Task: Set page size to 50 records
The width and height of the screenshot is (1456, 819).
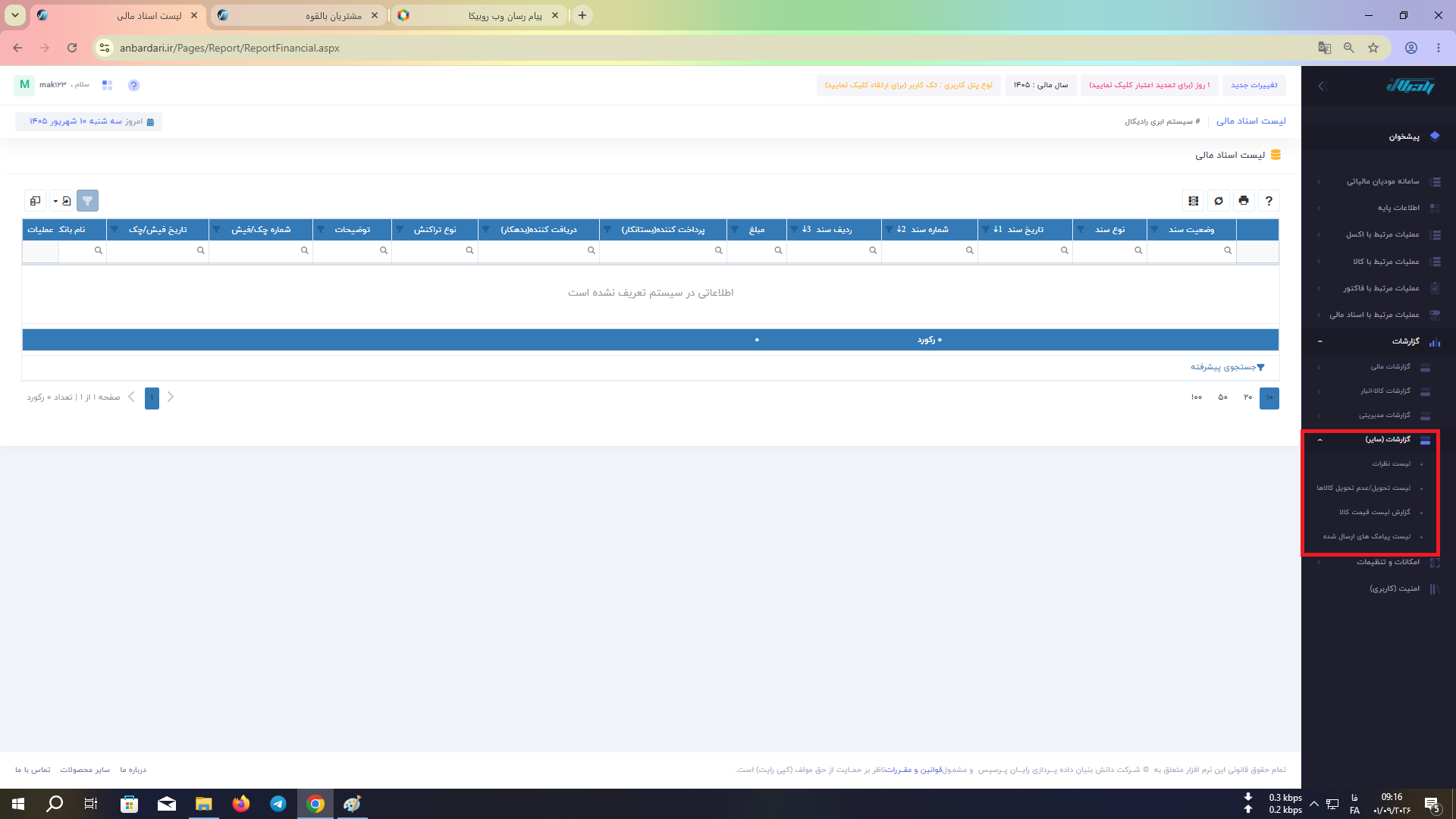Action: [1222, 397]
